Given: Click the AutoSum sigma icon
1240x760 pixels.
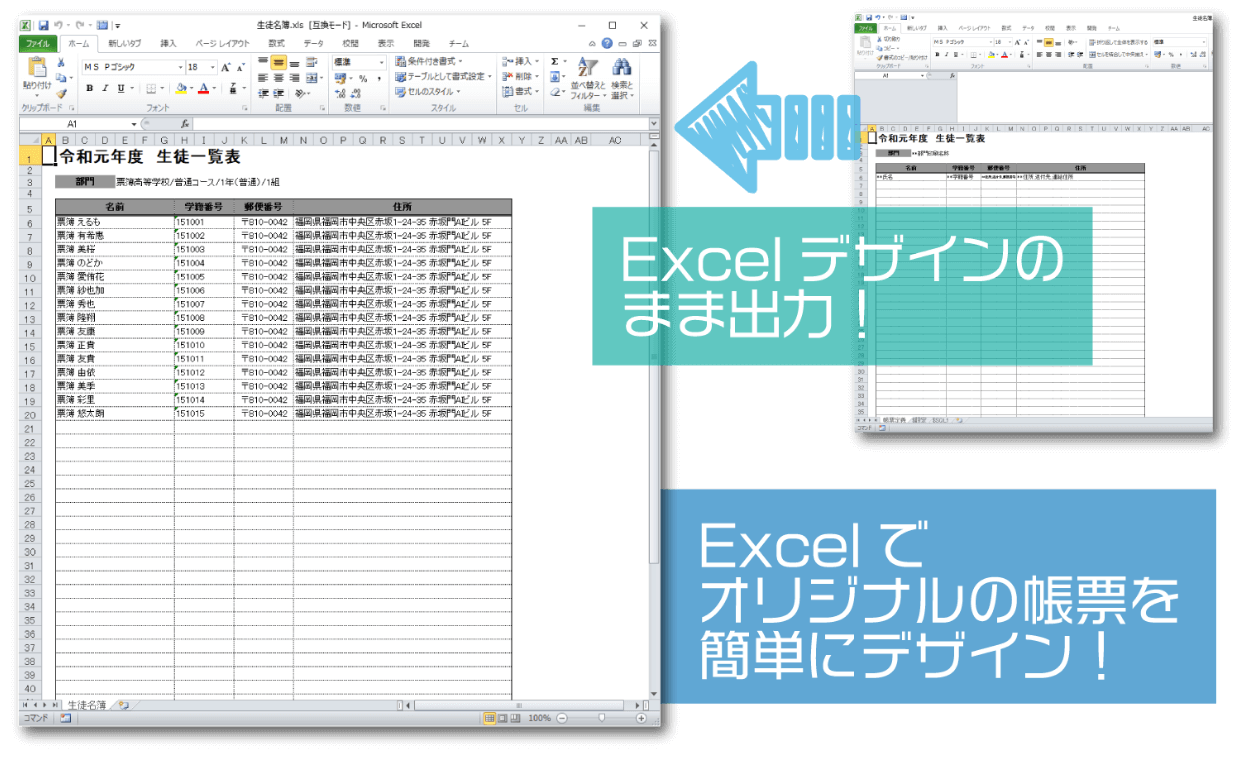Looking at the screenshot, I should 555,62.
